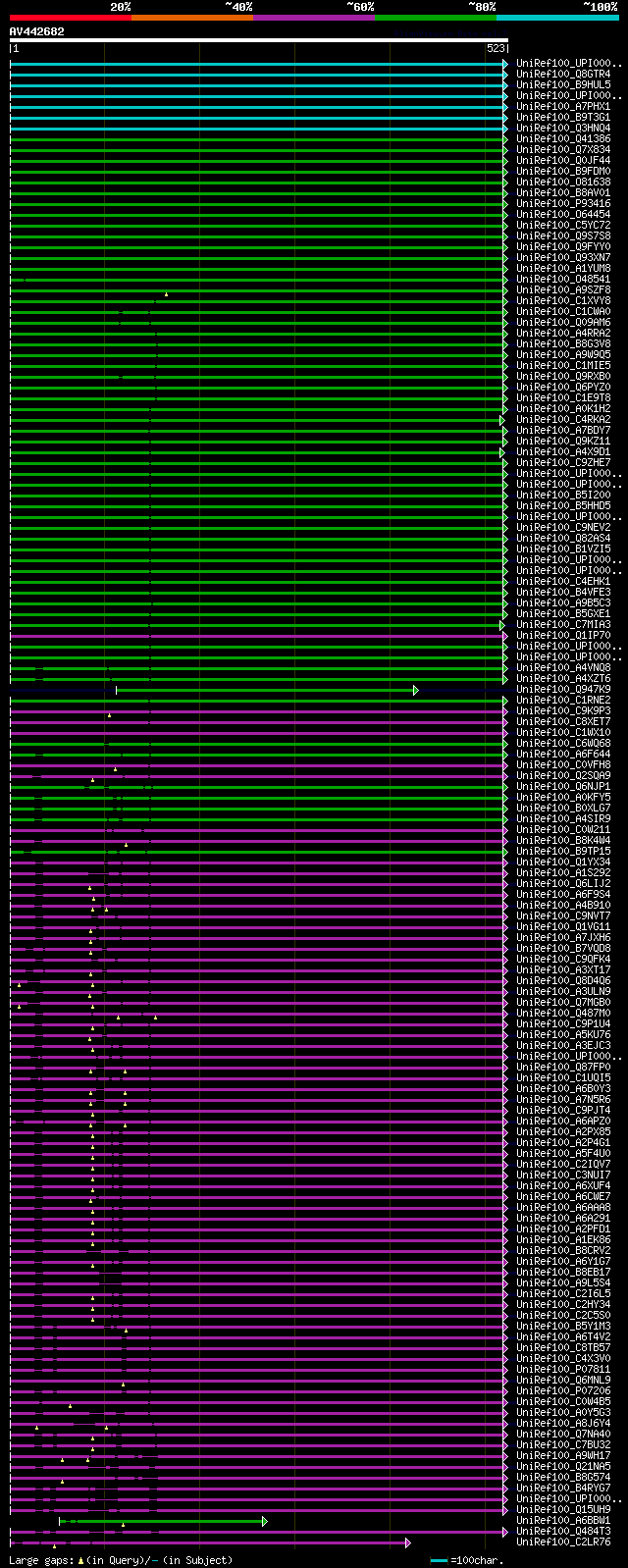Select hit label UniRef100_Q9FYY0

563,247
